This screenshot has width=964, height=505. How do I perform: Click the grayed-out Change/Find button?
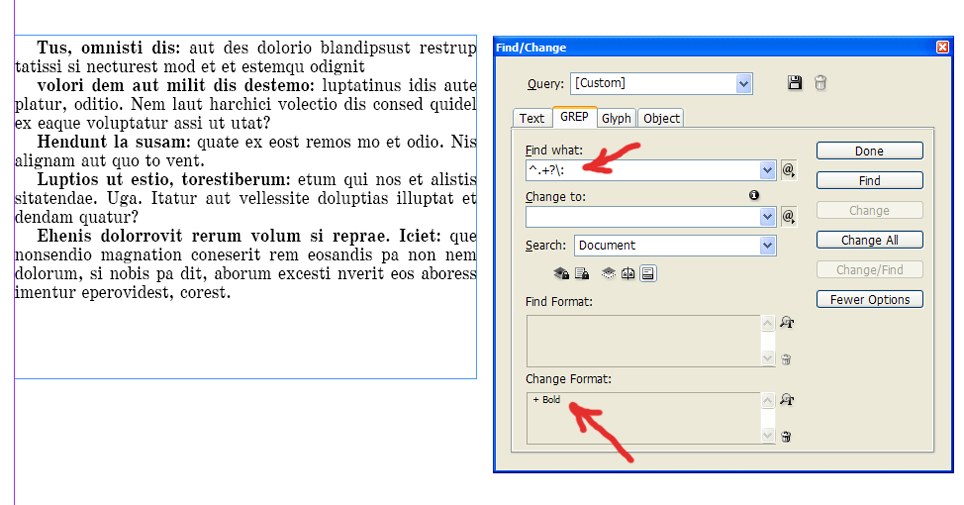pos(869,269)
